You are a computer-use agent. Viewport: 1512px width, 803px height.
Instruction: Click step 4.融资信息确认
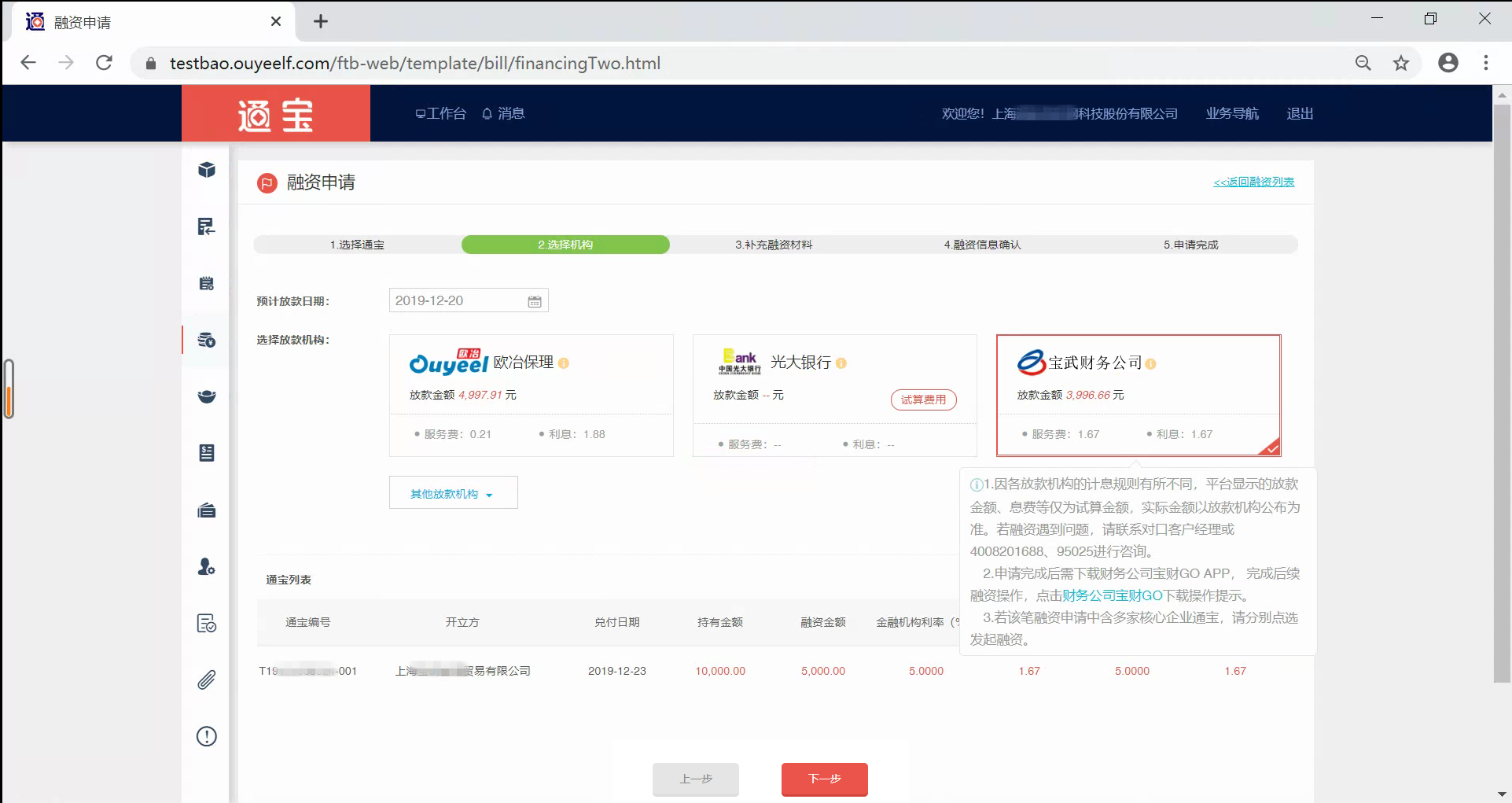point(983,245)
